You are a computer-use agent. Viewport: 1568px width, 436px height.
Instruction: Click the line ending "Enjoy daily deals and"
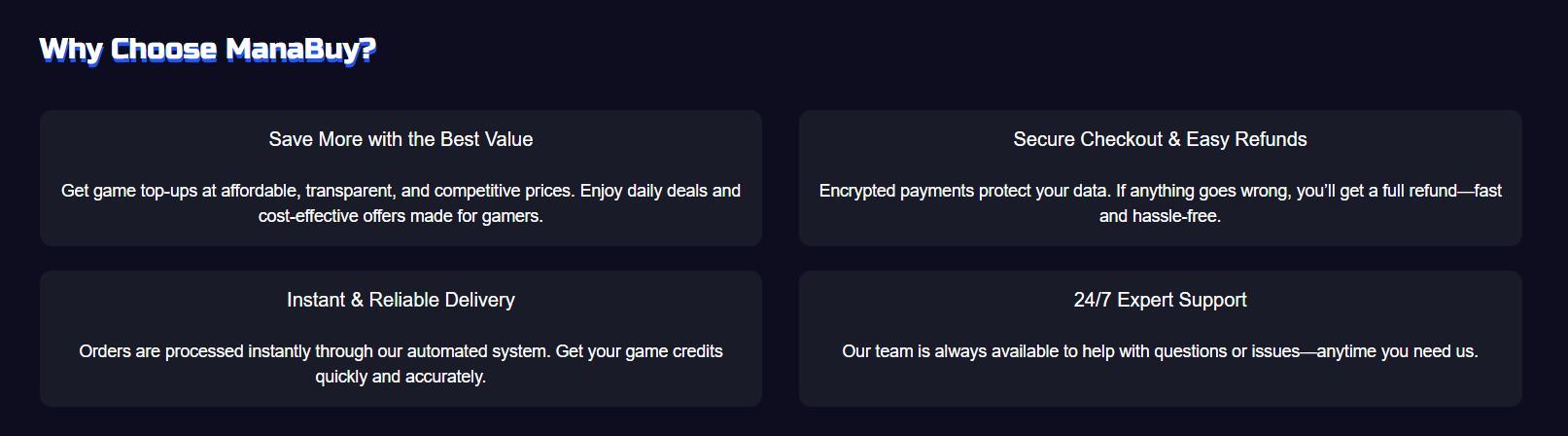click(x=401, y=191)
